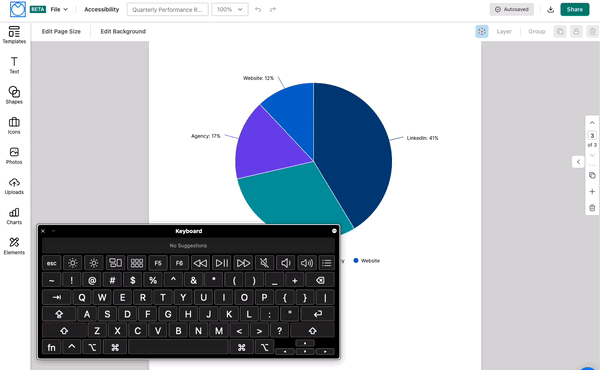600x370 pixels.
Task: Toggle left command key on Keyboard
Action: (115, 347)
